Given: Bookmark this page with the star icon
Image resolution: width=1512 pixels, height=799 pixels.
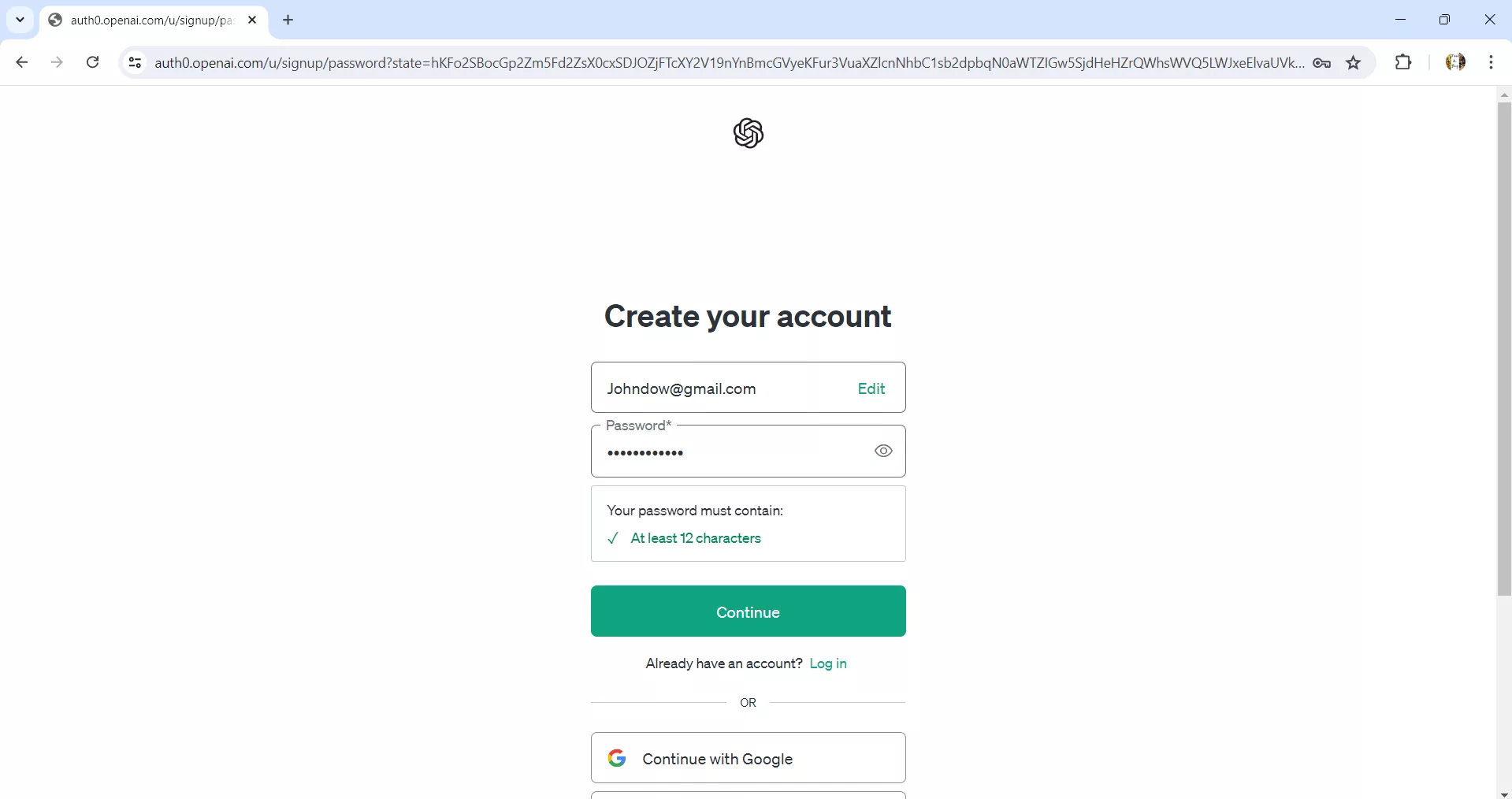Looking at the screenshot, I should (x=1354, y=63).
